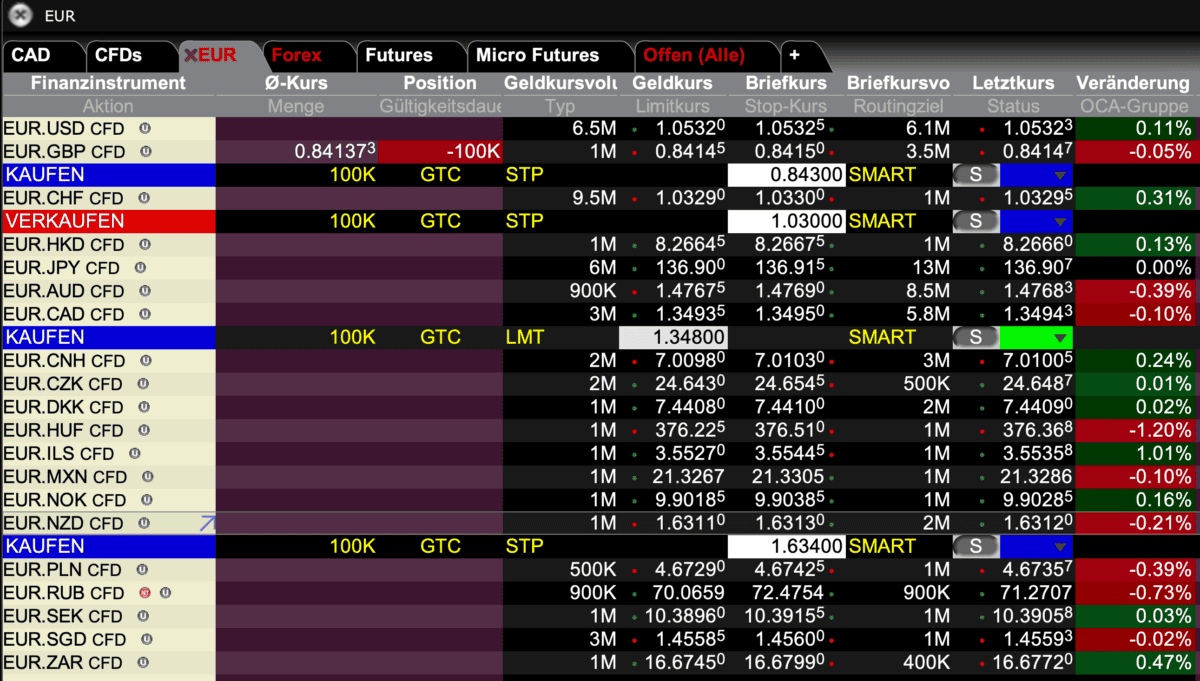This screenshot has height=681, width=1200.
Task: Open status dropdown on the 0.84300 stop order
Action: [x=1060, y=175]
